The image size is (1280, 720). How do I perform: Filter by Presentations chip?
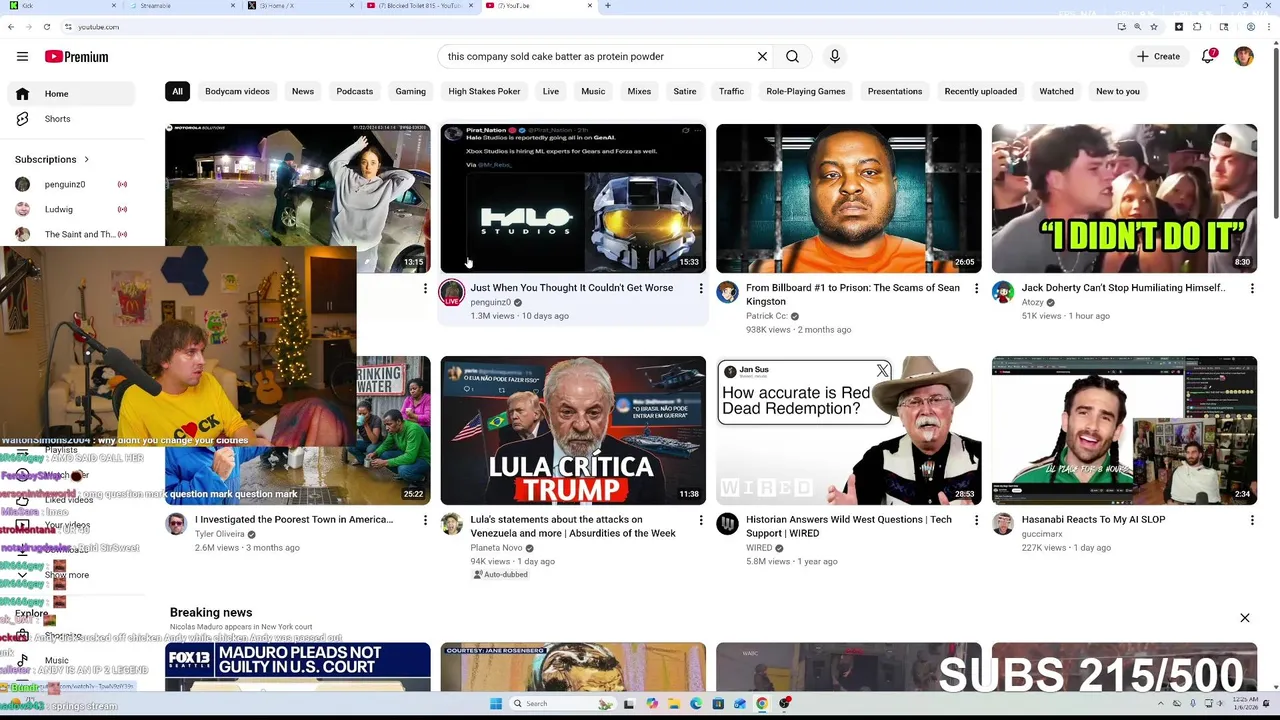(x=895, y=92)
